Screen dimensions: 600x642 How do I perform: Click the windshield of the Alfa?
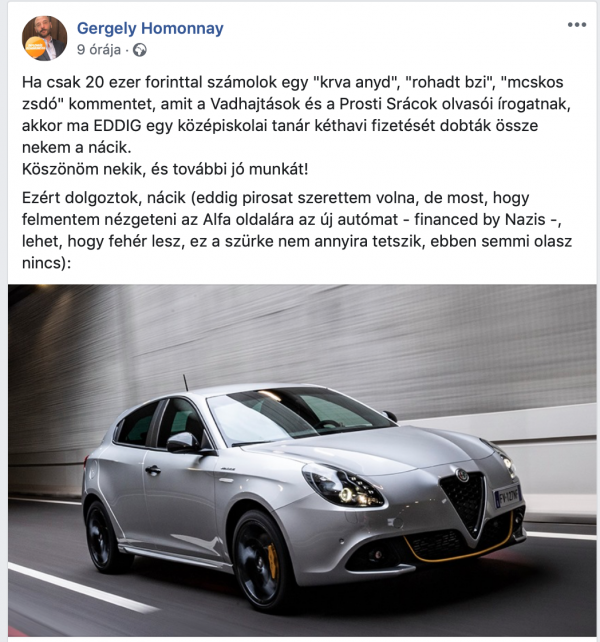(x=299, y=414)
